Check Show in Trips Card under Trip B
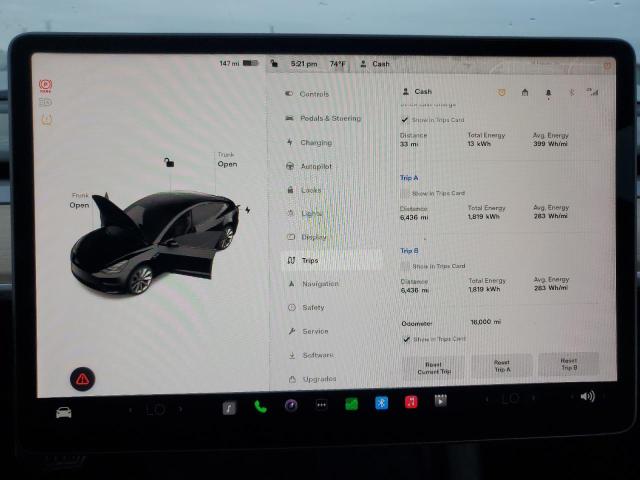Image resolution: width=640 pixels, height=480 pixels. 405,266
